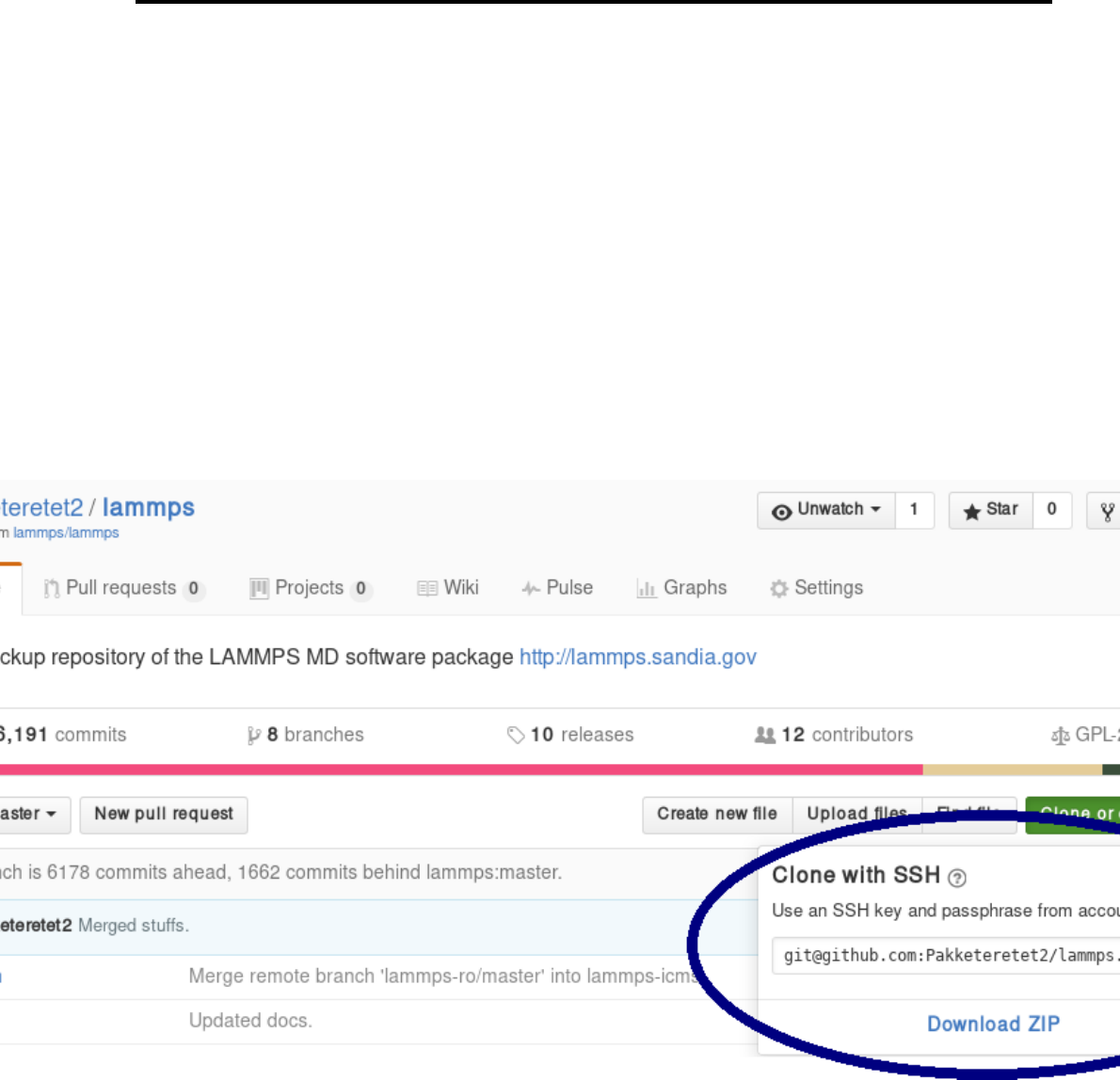
Task: Click Create new file button
Action: (717, 815)
